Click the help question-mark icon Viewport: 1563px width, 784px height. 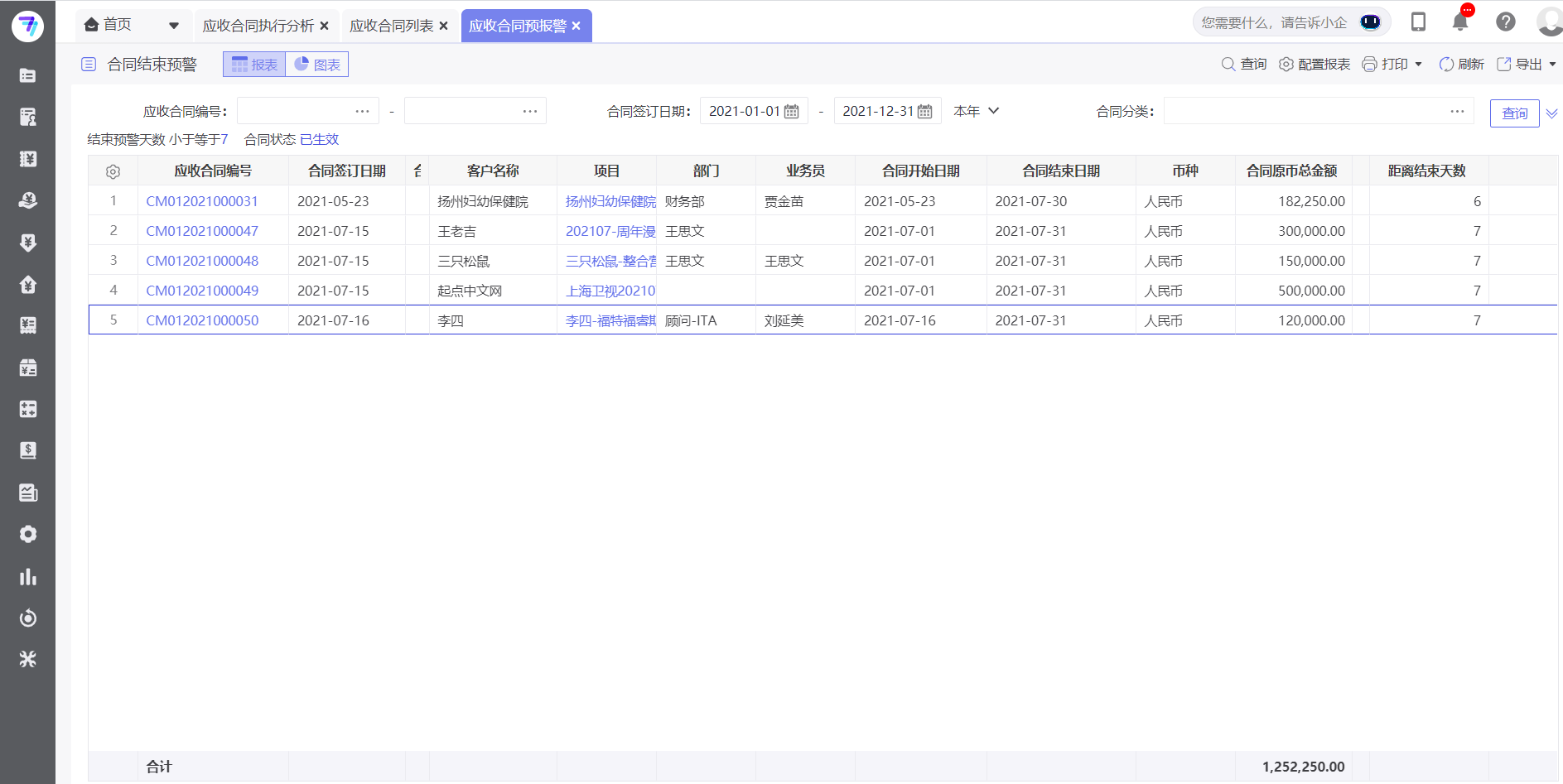pos(1505,22)
